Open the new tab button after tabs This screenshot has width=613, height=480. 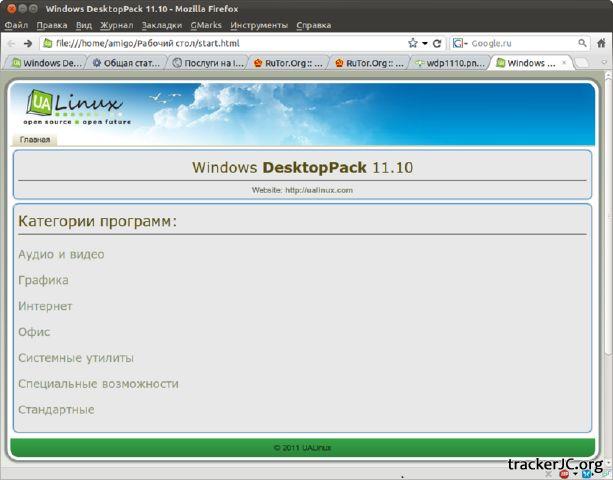point(581,63)
